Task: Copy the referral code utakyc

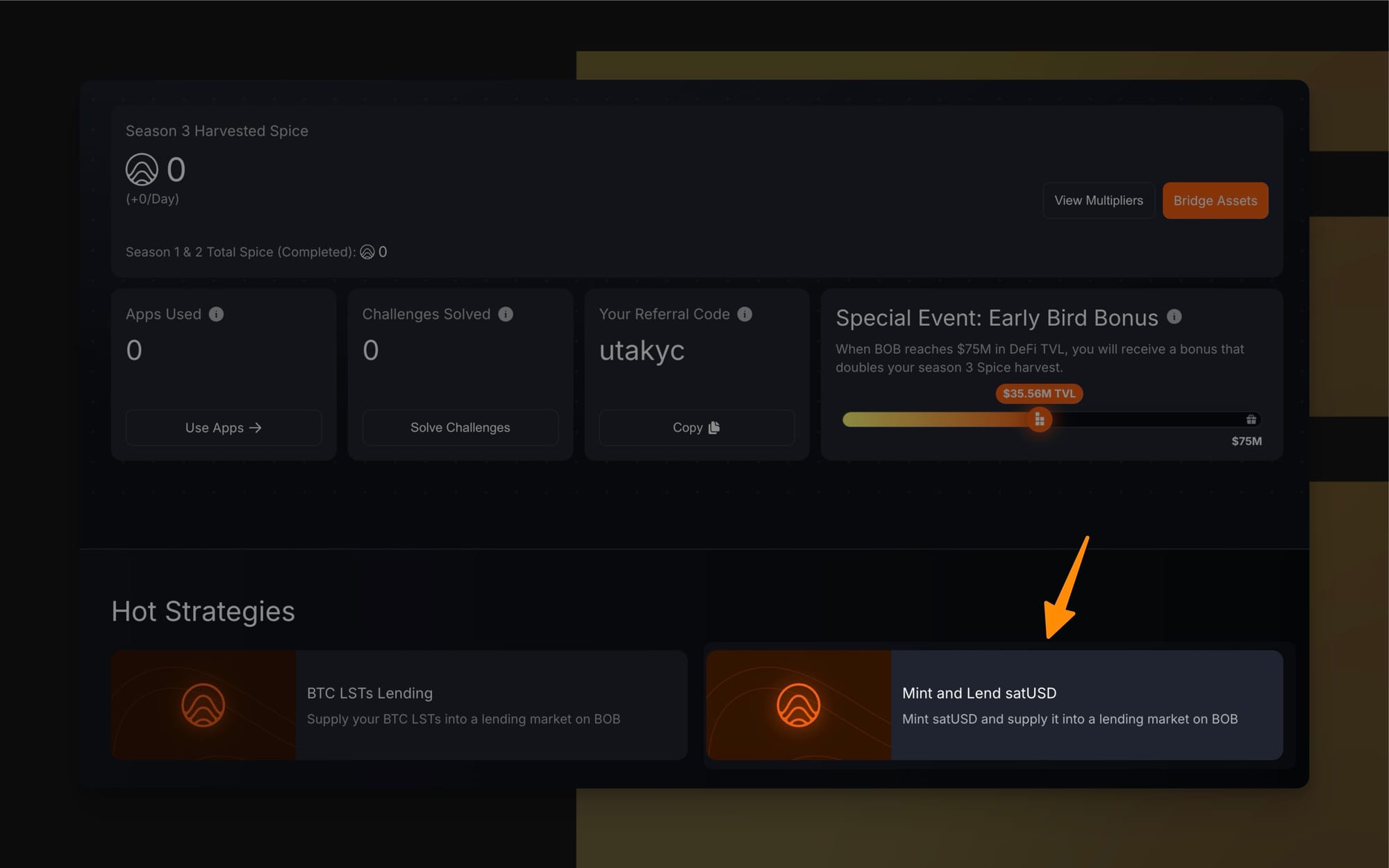Action: click(x=697, y=428)
